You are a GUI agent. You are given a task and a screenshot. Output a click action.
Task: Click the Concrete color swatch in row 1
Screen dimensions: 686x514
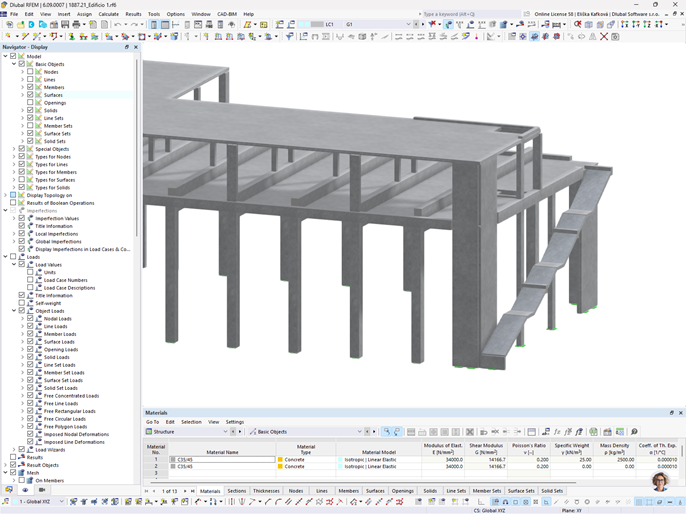click(x=281, y=460)
